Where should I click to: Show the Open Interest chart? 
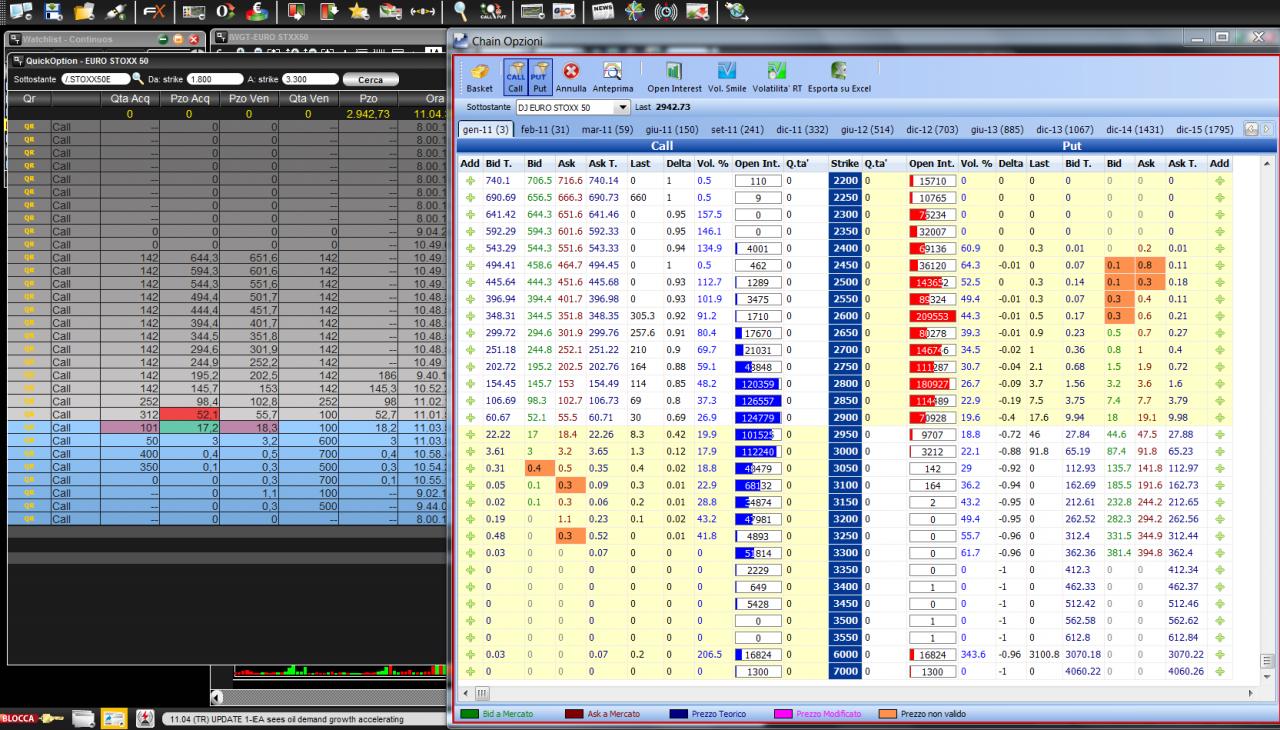click(x=674, y=77)
